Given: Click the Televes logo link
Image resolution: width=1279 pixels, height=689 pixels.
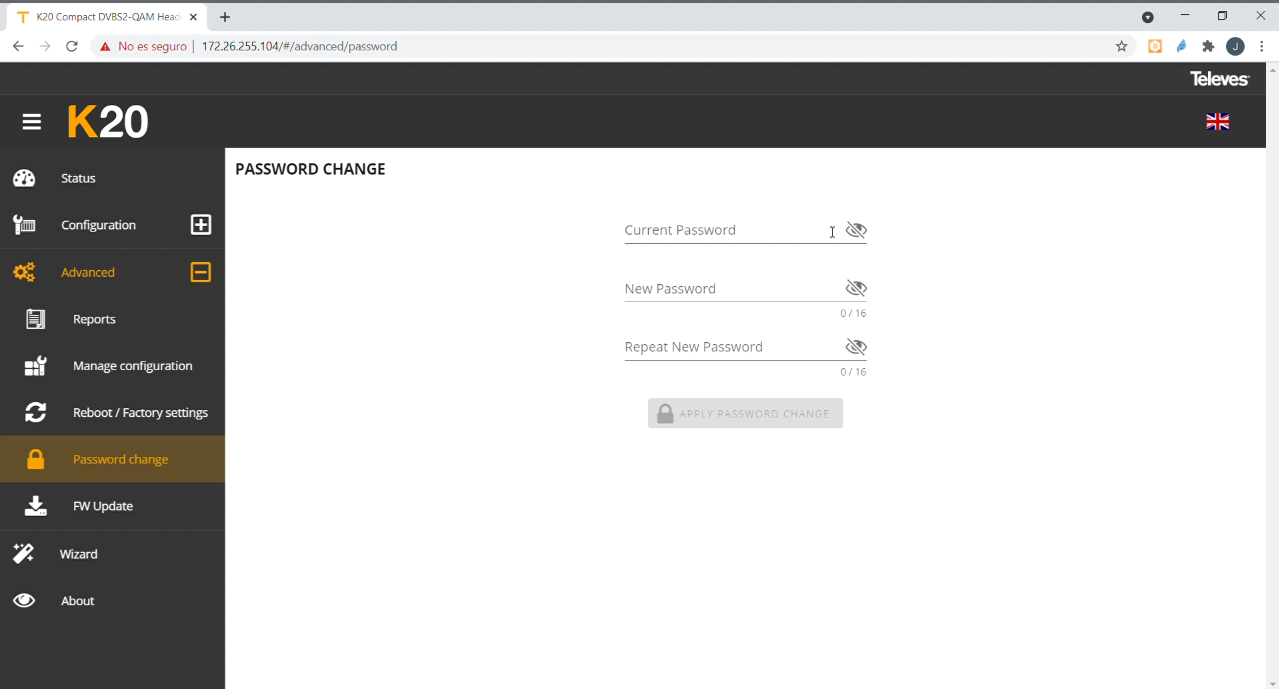Looking at the screenshot, I should tap(1219, 79).
